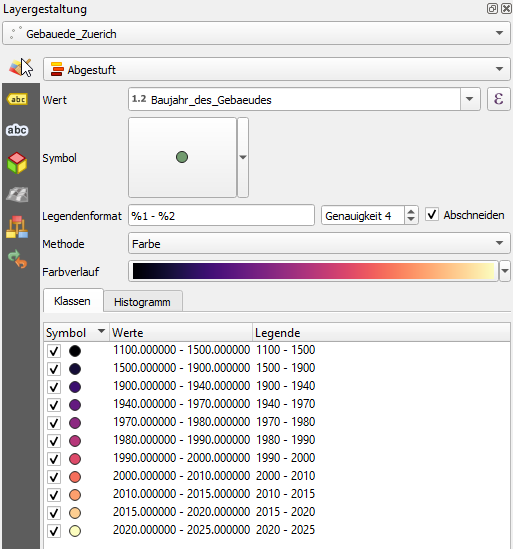Open the Labels tab yellow abc icon
This screenshot has width=513, height=549.
17,99
